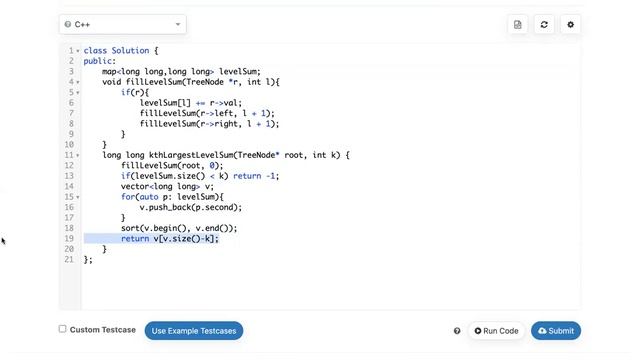Submit the solution

556,331
